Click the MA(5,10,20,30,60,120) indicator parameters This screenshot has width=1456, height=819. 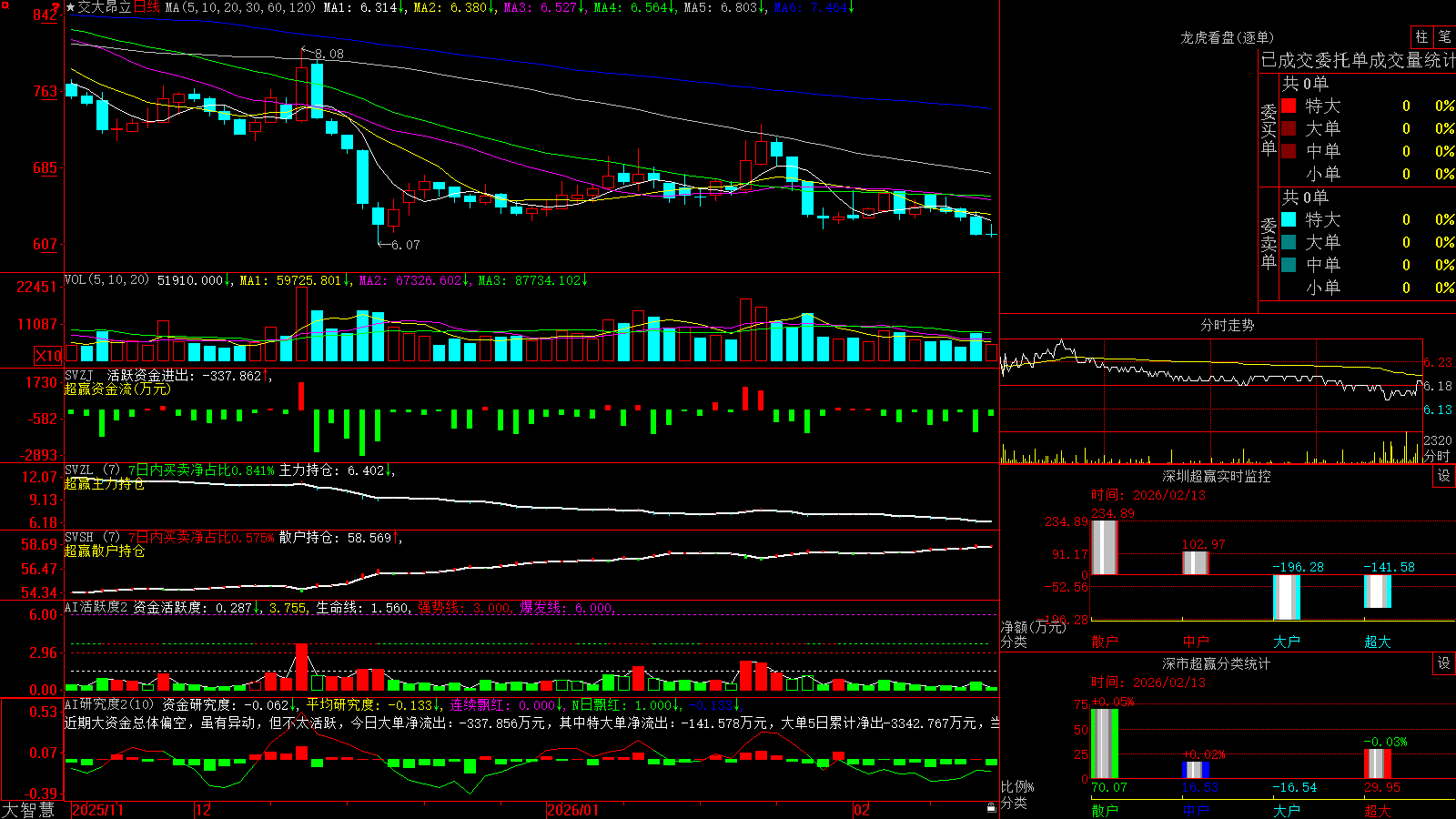[x=240, y=7]
